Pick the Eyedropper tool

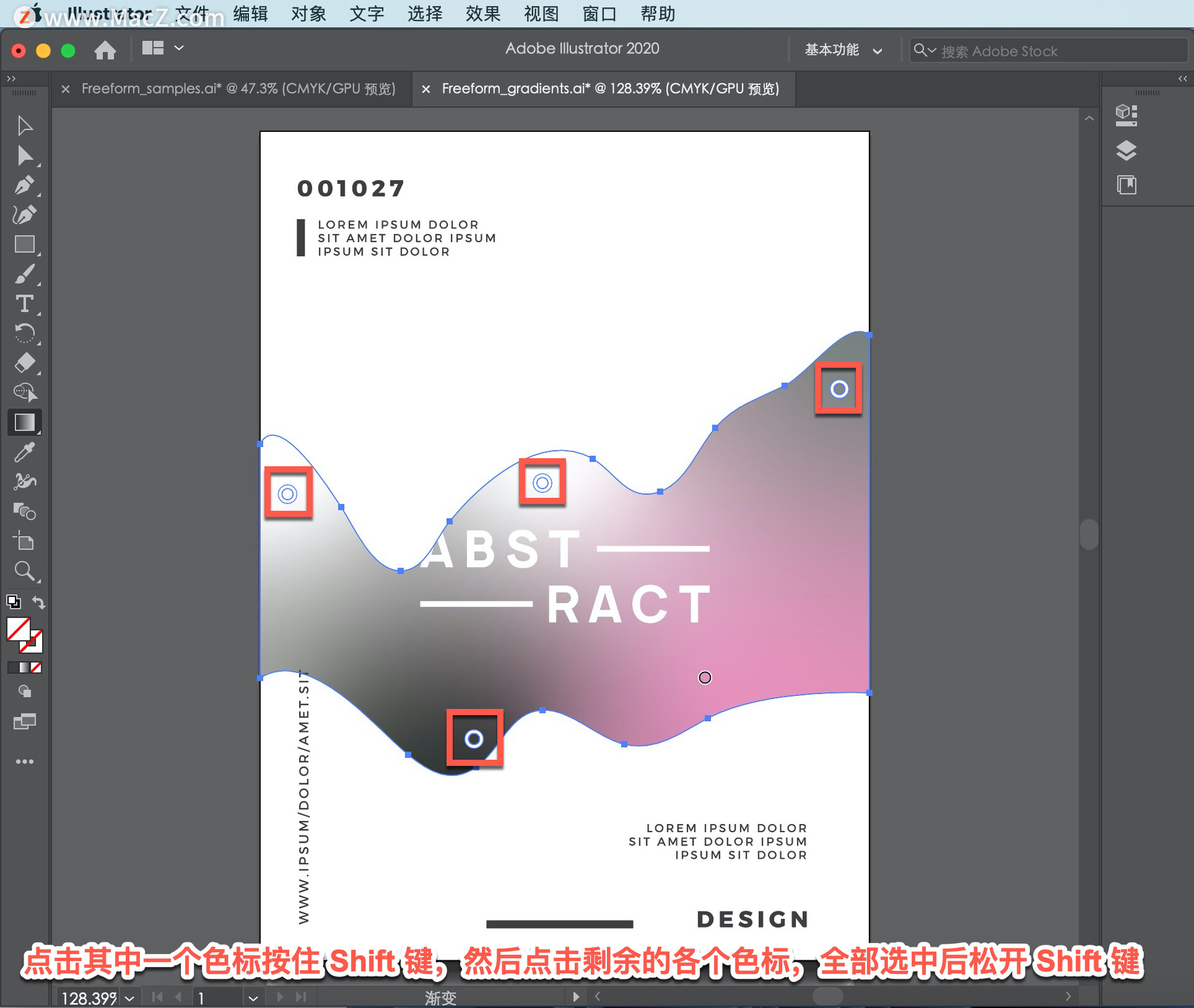pyautogui.click(x=24, y=452)
